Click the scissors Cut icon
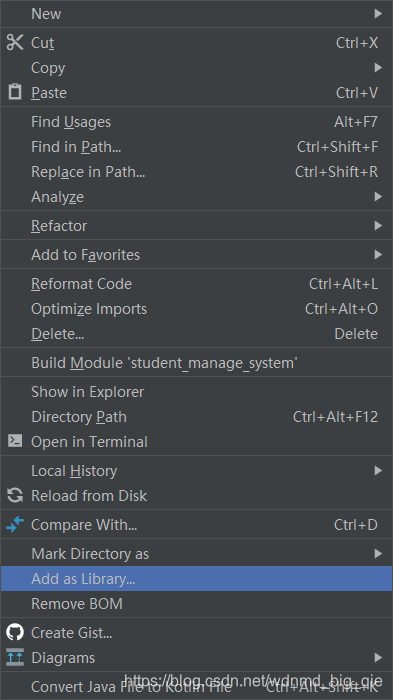The width and height of the screenshot is (393, 700). tap(15, 42)
